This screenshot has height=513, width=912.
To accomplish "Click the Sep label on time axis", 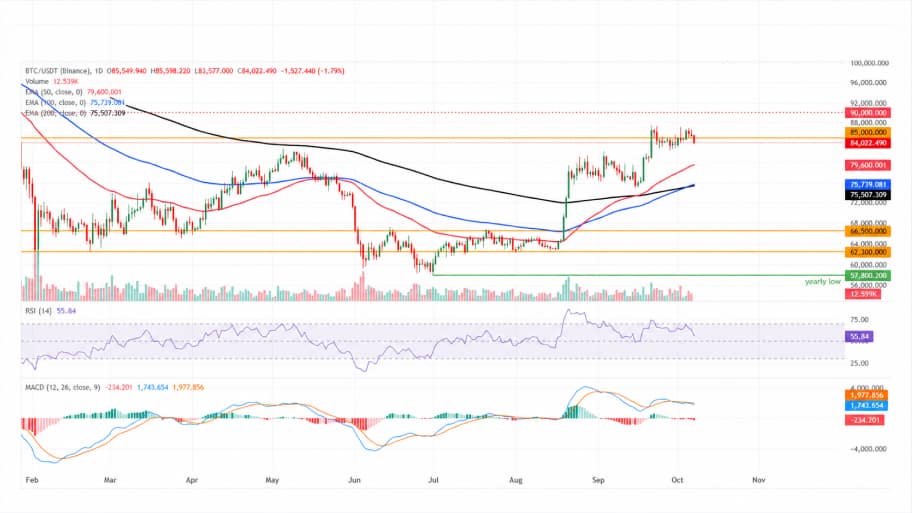I will 598,480.
